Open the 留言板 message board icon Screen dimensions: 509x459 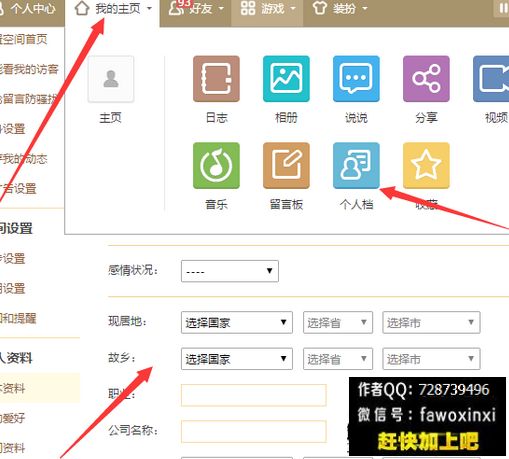coord(286,166)
